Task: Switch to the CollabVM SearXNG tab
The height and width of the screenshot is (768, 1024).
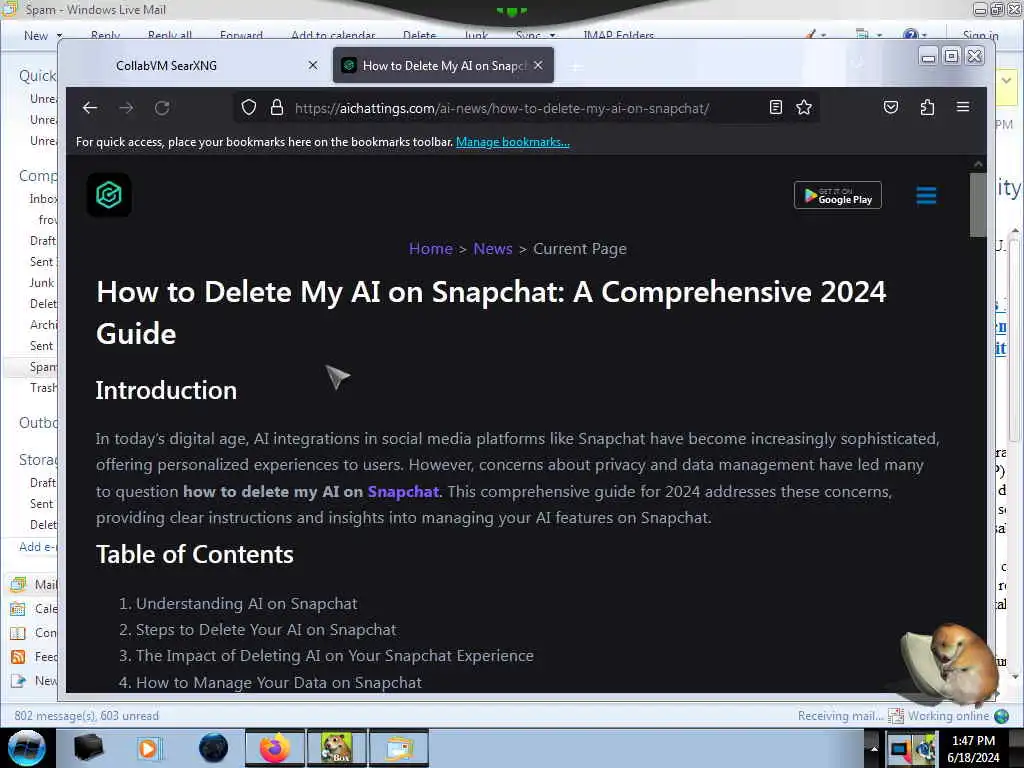Action: 167,66
